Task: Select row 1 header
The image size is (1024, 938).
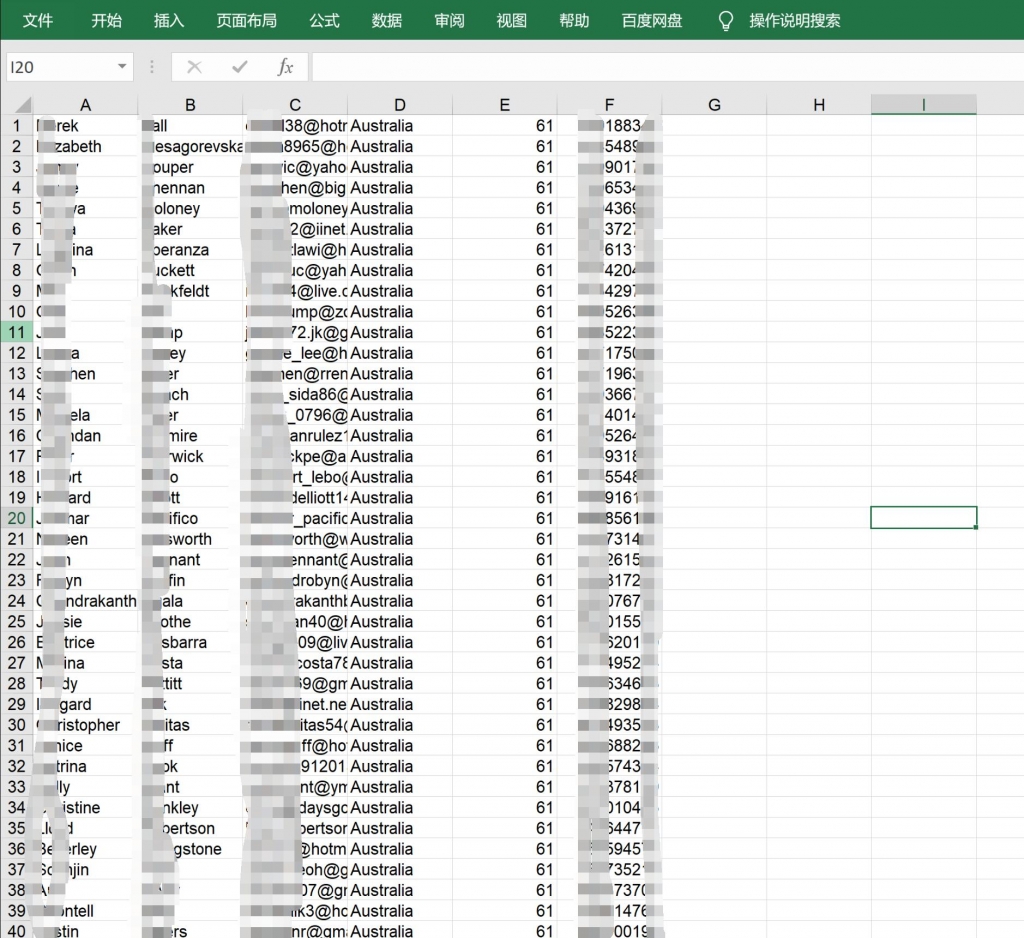Action: (x=17, y=125)
